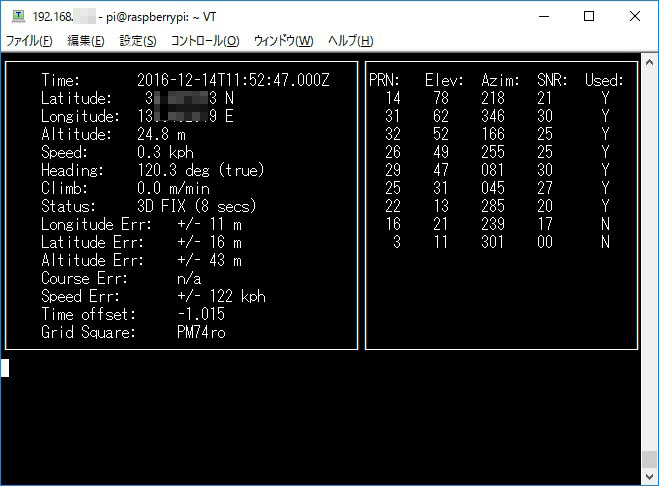Screen dimensions: 659x486
Task: Click the SNR column header
Action: coord(552,80)
